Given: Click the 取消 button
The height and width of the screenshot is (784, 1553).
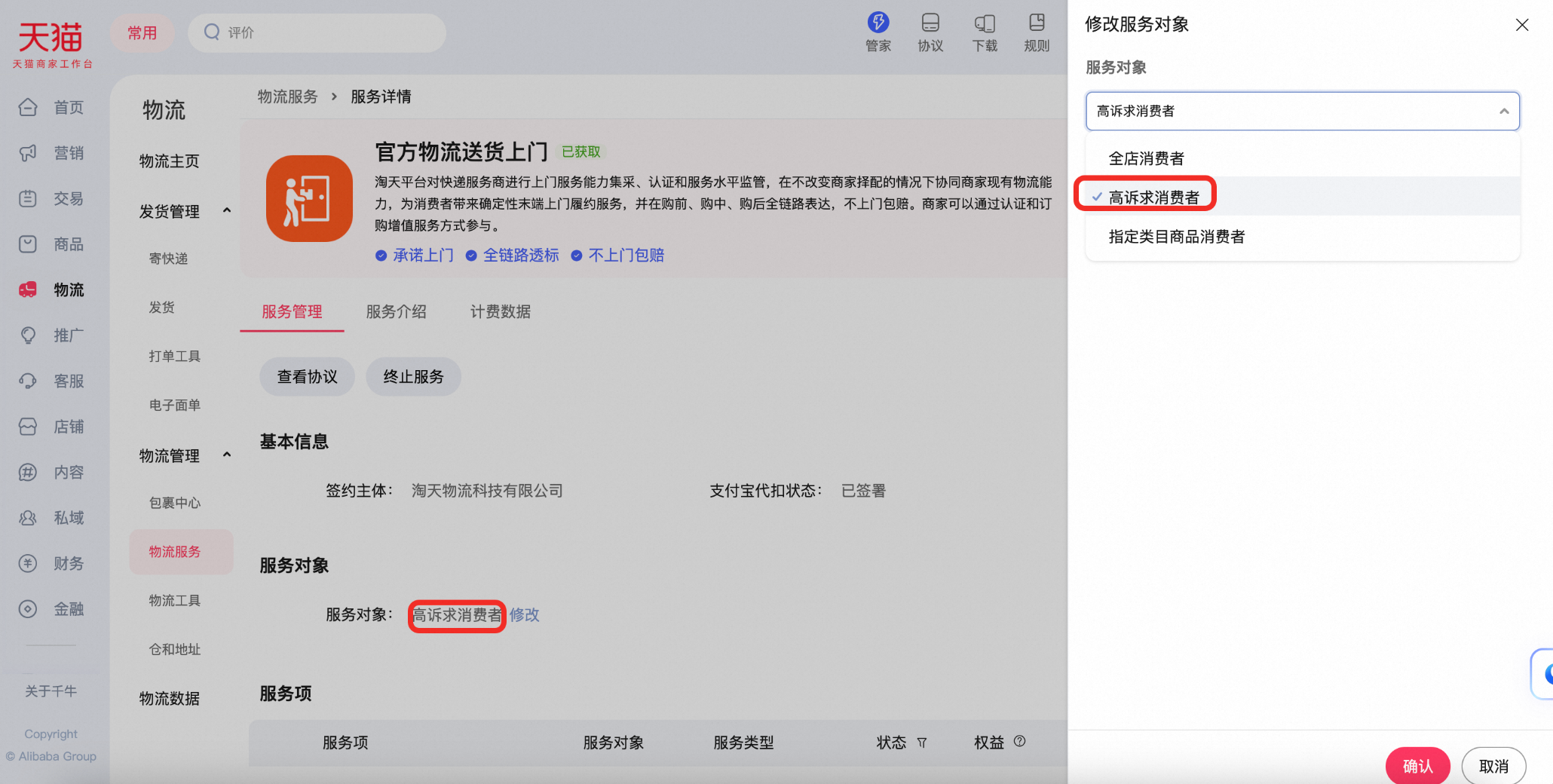Looking at the screenshot, I should click(x=1494, y=766).
